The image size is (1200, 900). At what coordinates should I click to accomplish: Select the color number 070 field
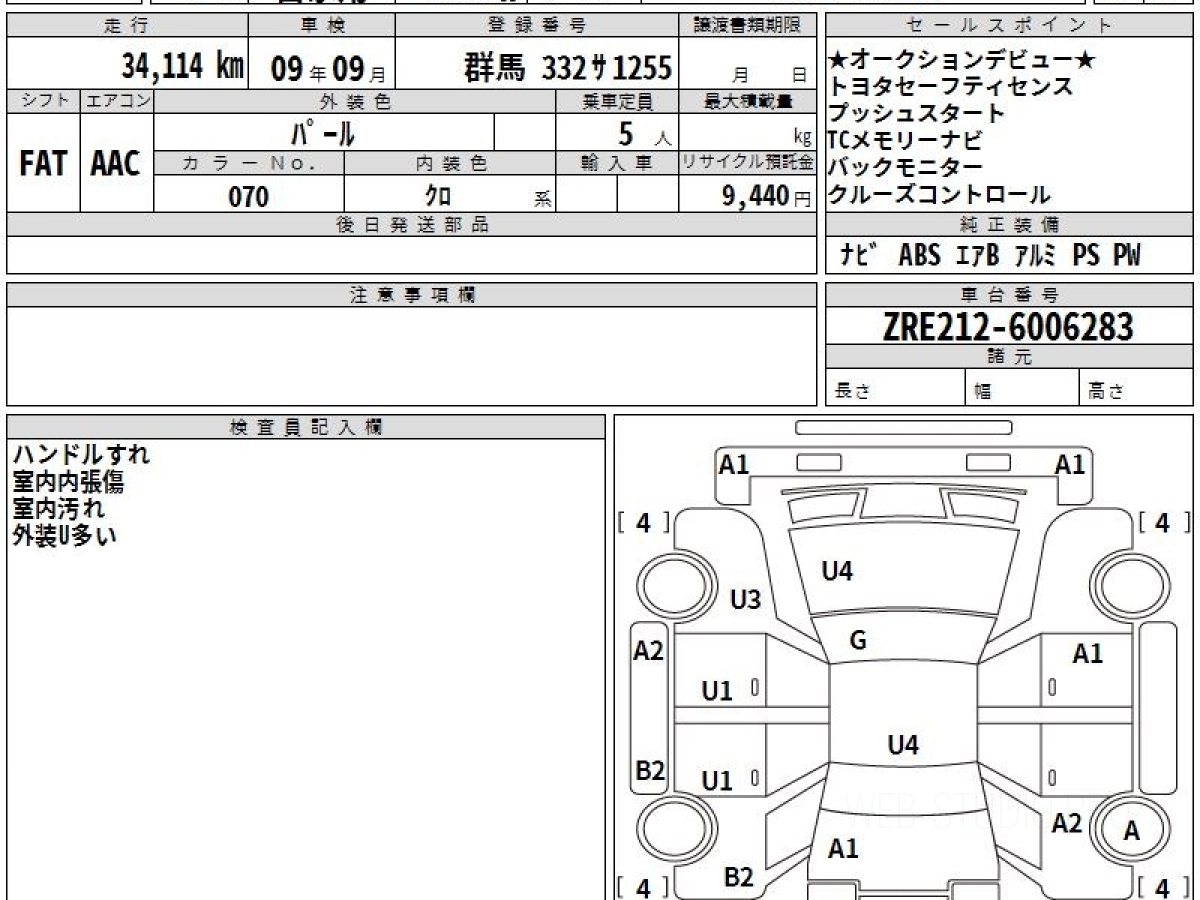pos(249,197)
